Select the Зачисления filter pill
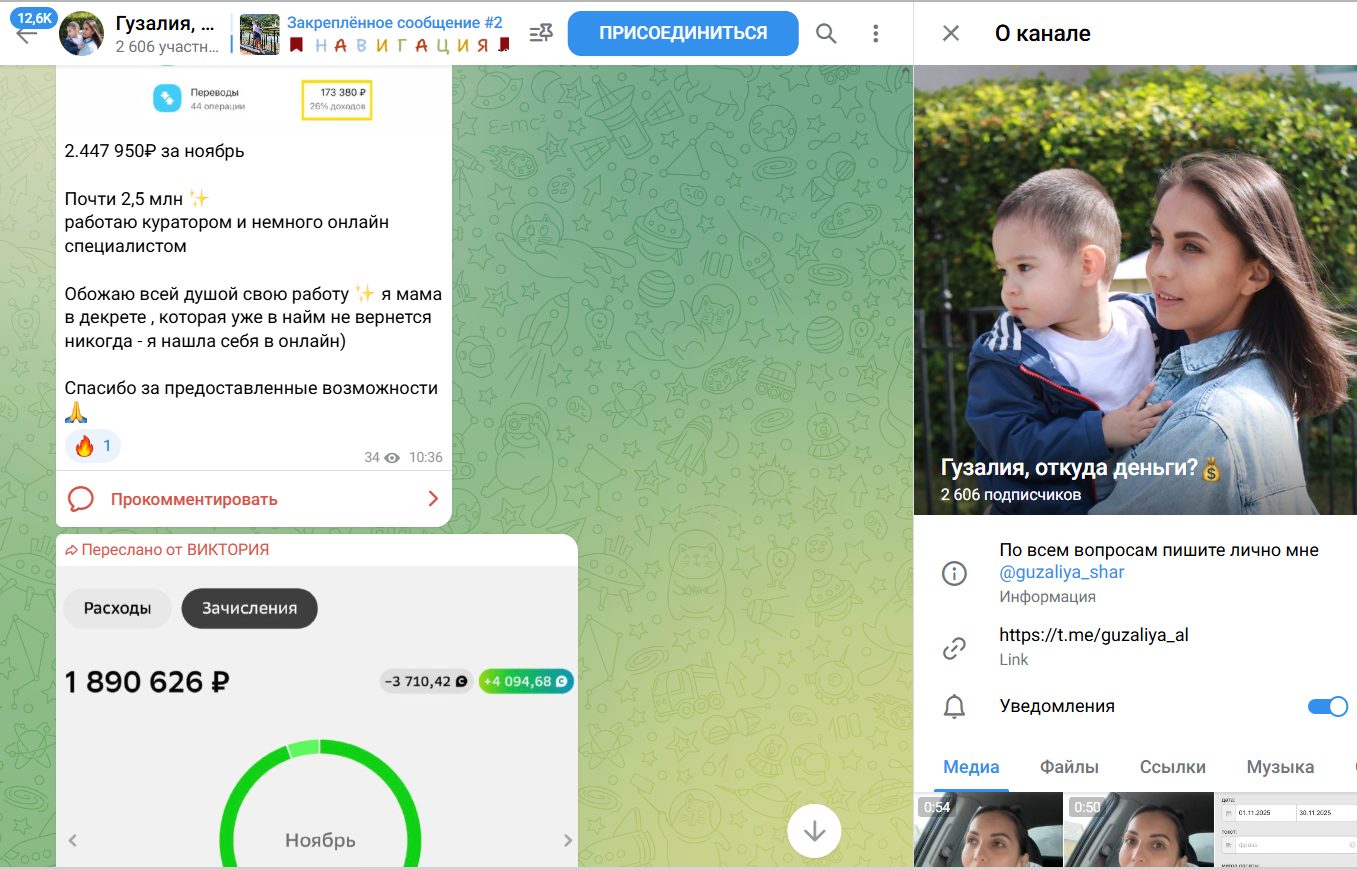Image resolution: width=1357 pixels, height=869 pixels. pyautogui.click(x=249, y=608)
